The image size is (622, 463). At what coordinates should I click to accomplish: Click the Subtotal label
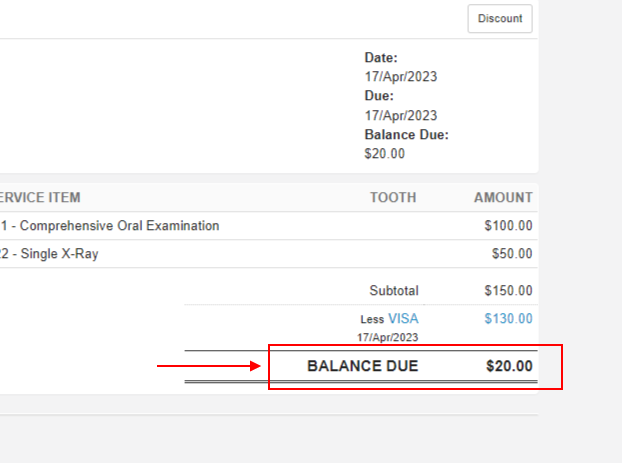click(394, 290)
